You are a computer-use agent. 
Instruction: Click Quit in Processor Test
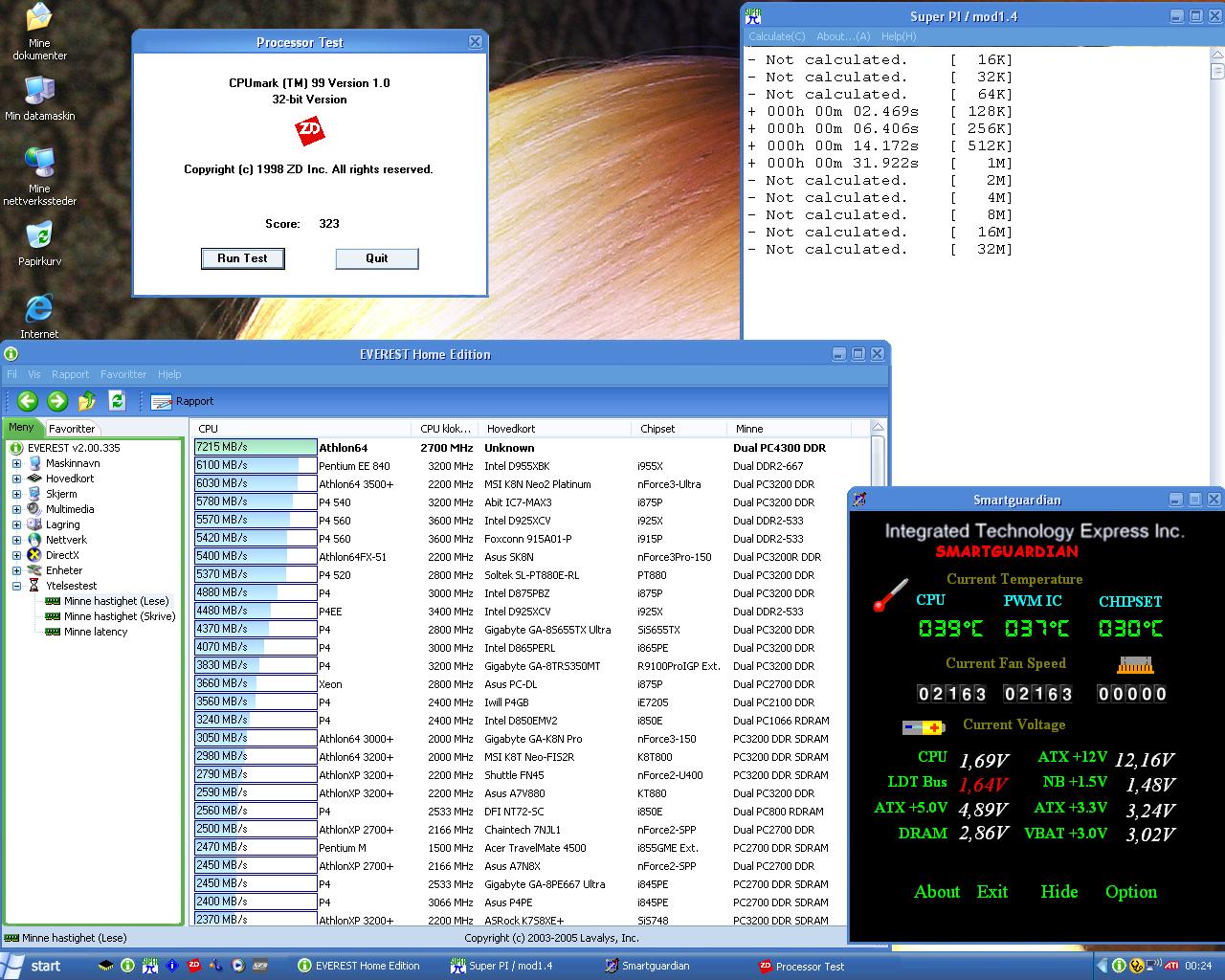pyautogui.click(x=377, y=258)
